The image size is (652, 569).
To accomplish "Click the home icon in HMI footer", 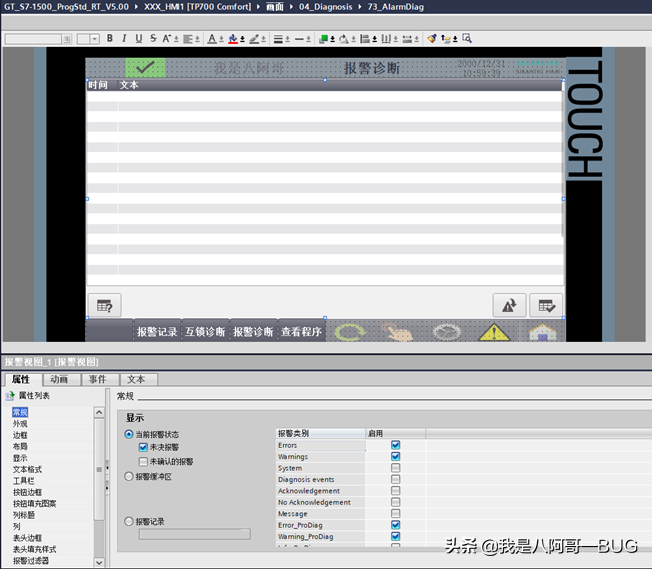I will (542, 332).
